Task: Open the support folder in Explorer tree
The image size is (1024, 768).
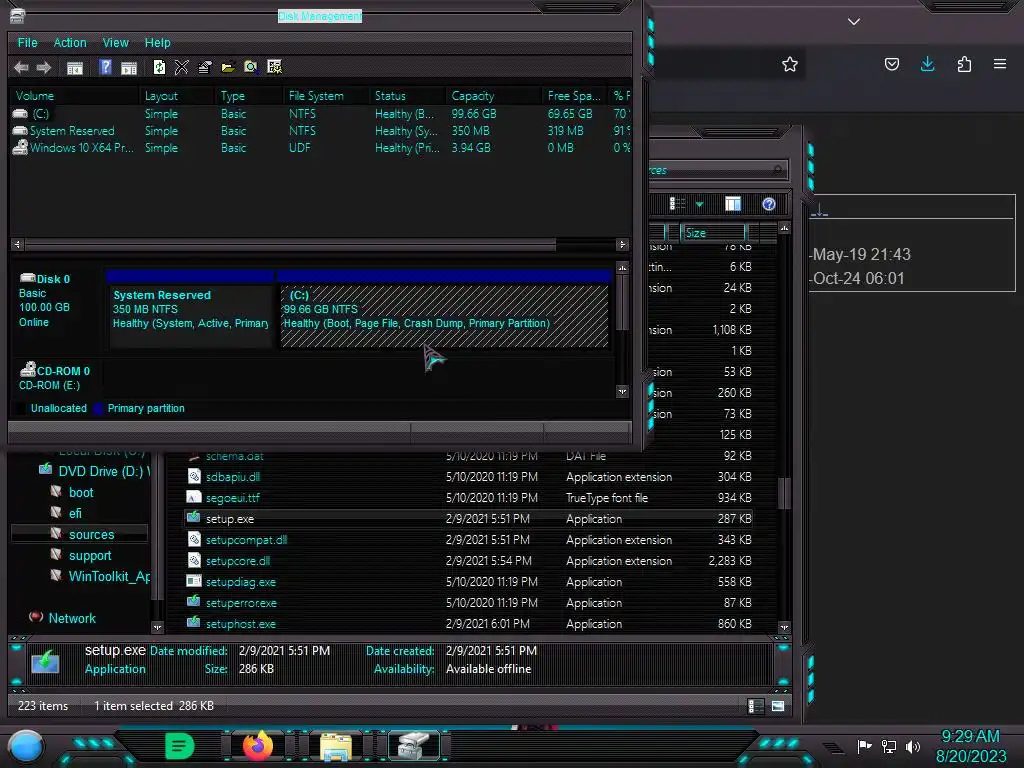Action: click(90, 556)
